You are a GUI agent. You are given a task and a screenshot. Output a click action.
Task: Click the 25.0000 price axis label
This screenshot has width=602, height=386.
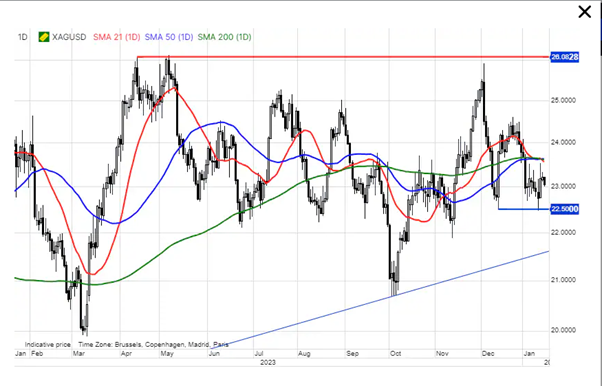pyautogui.click(x=564, y=100)
